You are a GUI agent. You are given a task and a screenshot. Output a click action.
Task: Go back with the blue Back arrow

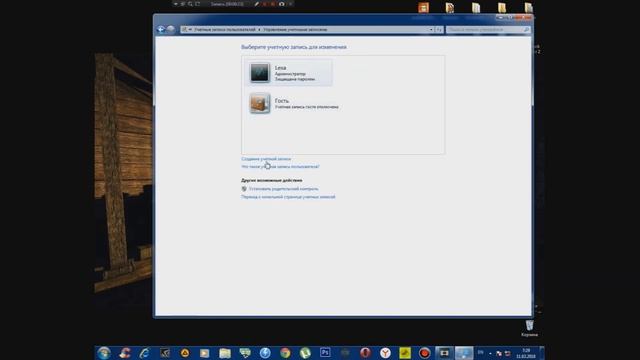point(160,29)
